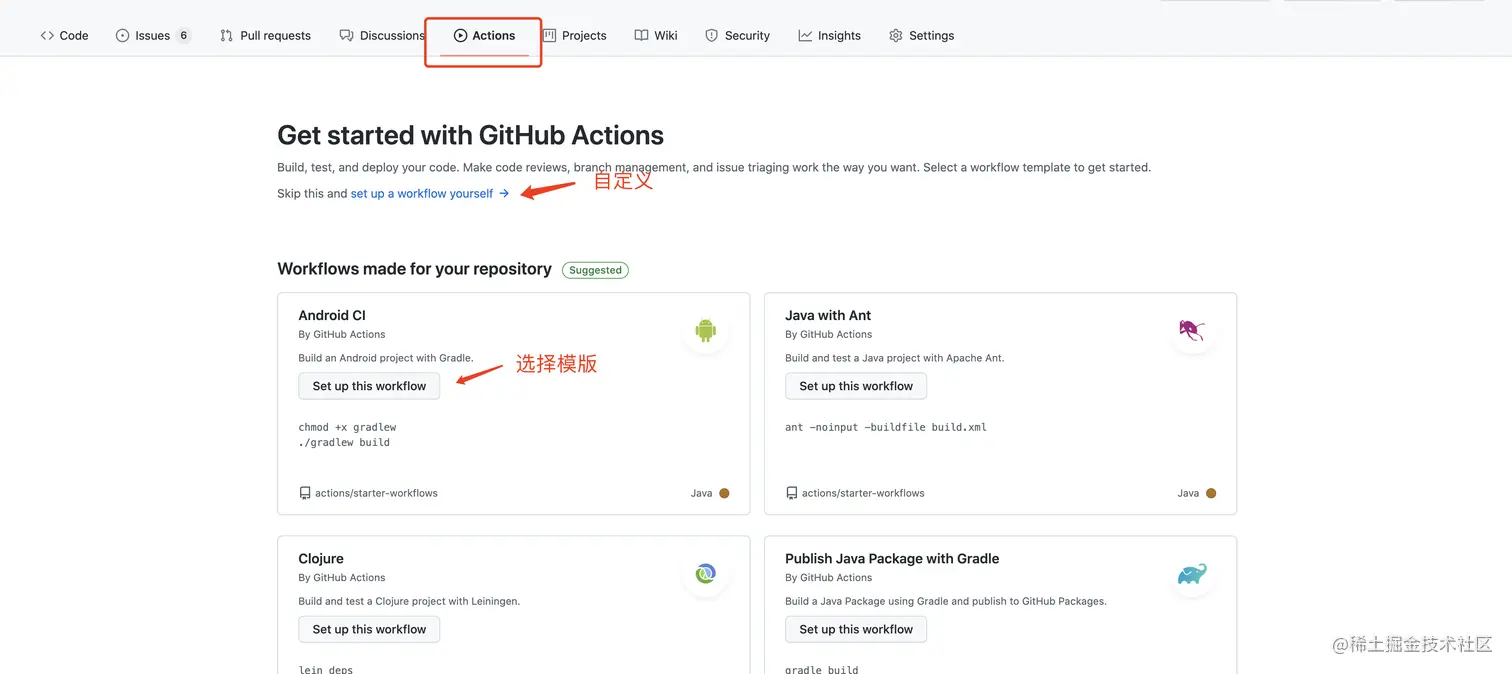Viewport: 1512px width, 674px height.
Task: Click Publish Java Package with Gradle title
Action: coord(892,558)
